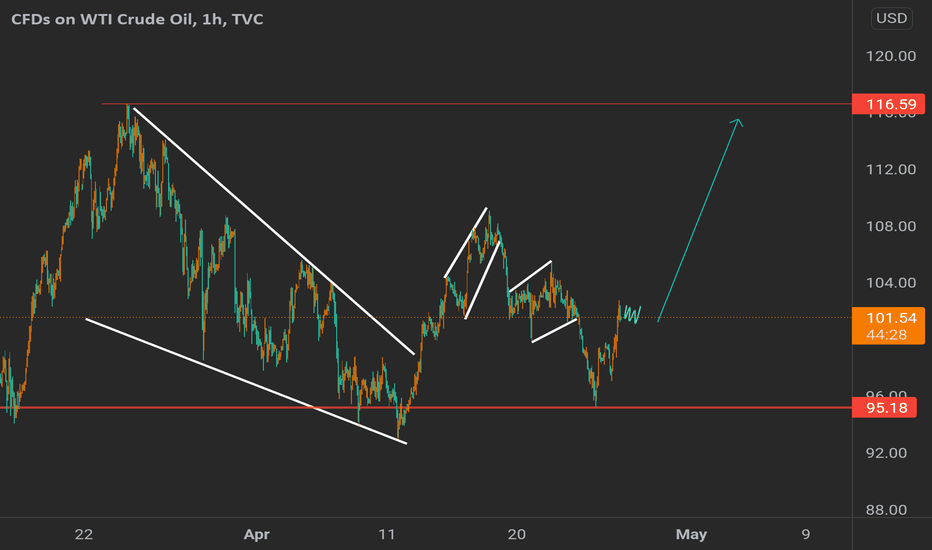Select the 95.18 red price label
932x550 pixels.
pos(884,408)
